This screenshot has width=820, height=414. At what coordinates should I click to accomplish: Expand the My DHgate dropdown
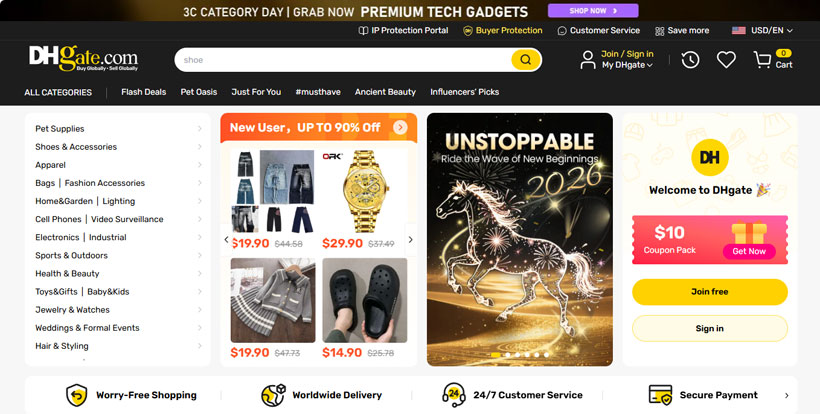coord(627,65)
